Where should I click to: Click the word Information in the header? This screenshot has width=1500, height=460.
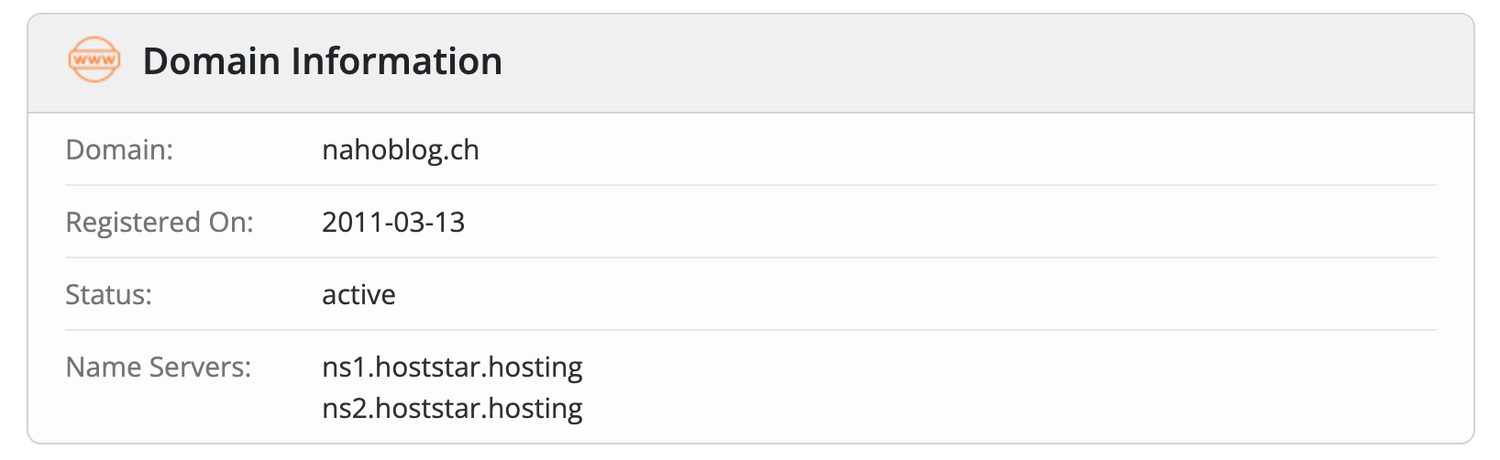coord(397,61)
